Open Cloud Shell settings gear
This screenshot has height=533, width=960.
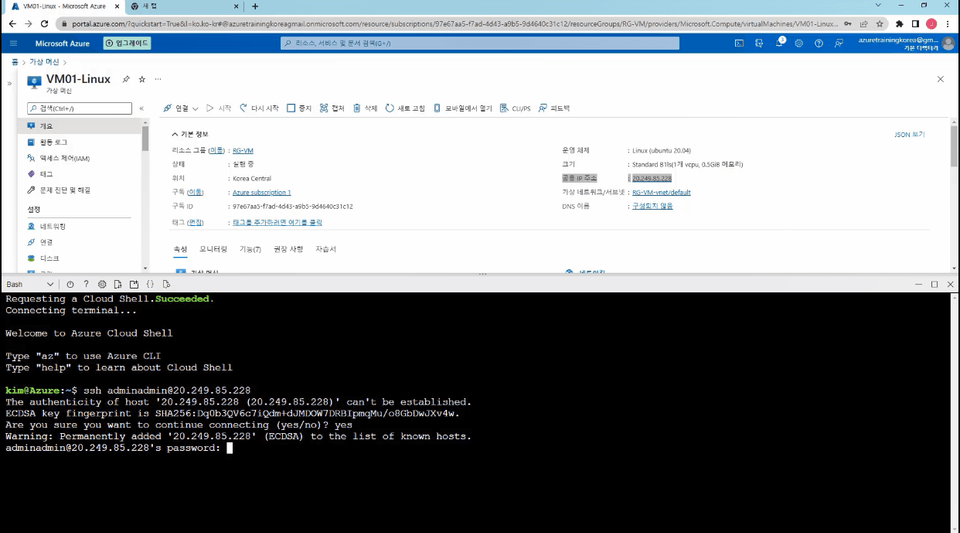click(x=102, y=285)
